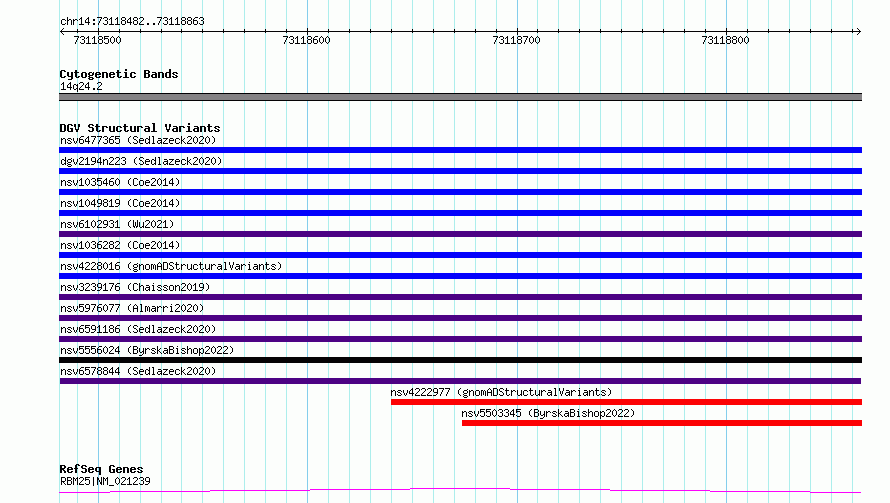Click the RefSeq Genes track title

click(101, 469)
